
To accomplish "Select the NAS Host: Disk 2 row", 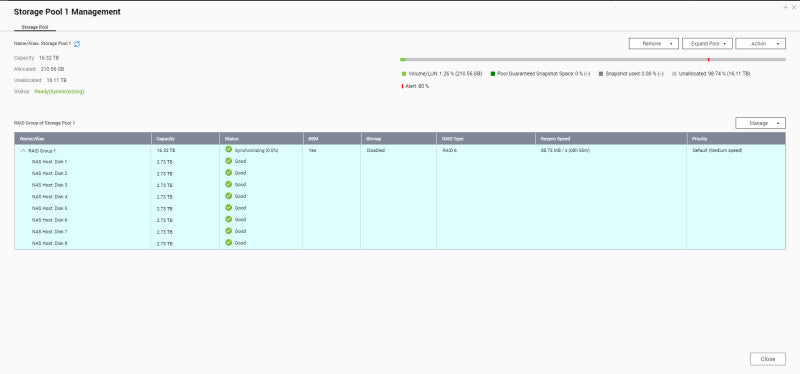I will pos(400,173).
